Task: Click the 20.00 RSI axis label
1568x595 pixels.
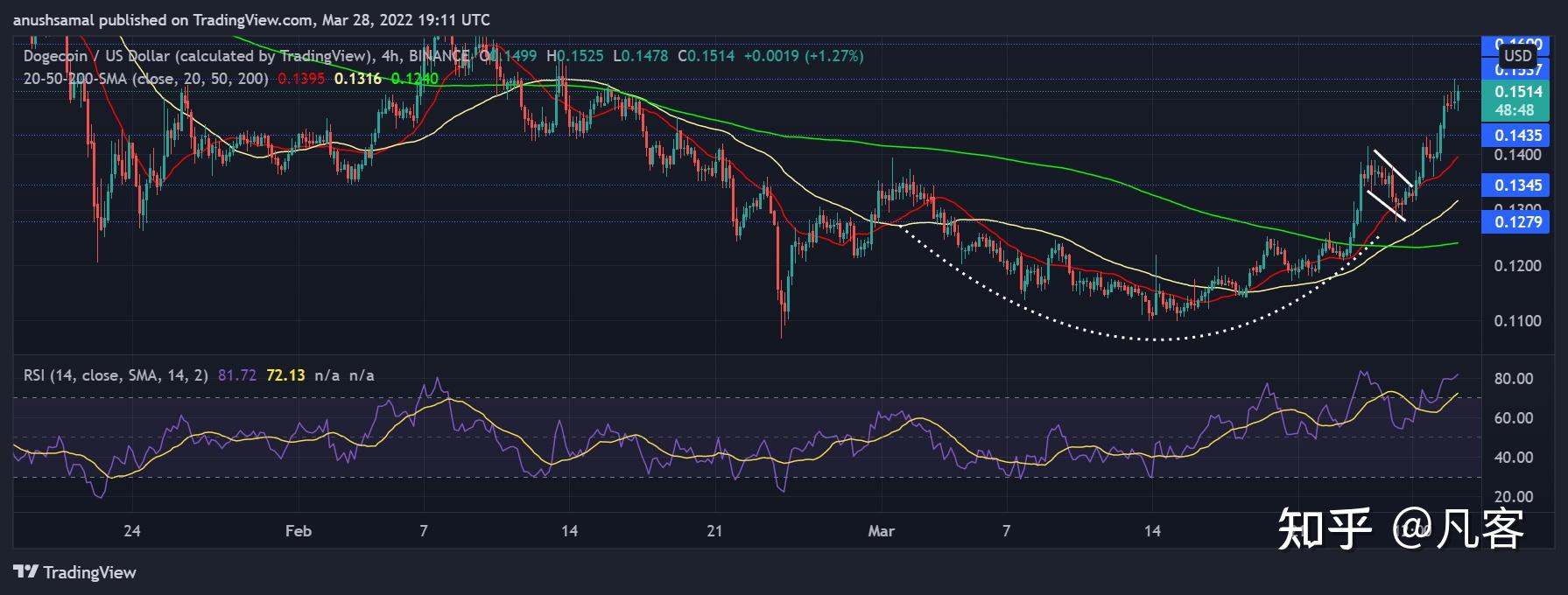Action: click(1514, 497)
